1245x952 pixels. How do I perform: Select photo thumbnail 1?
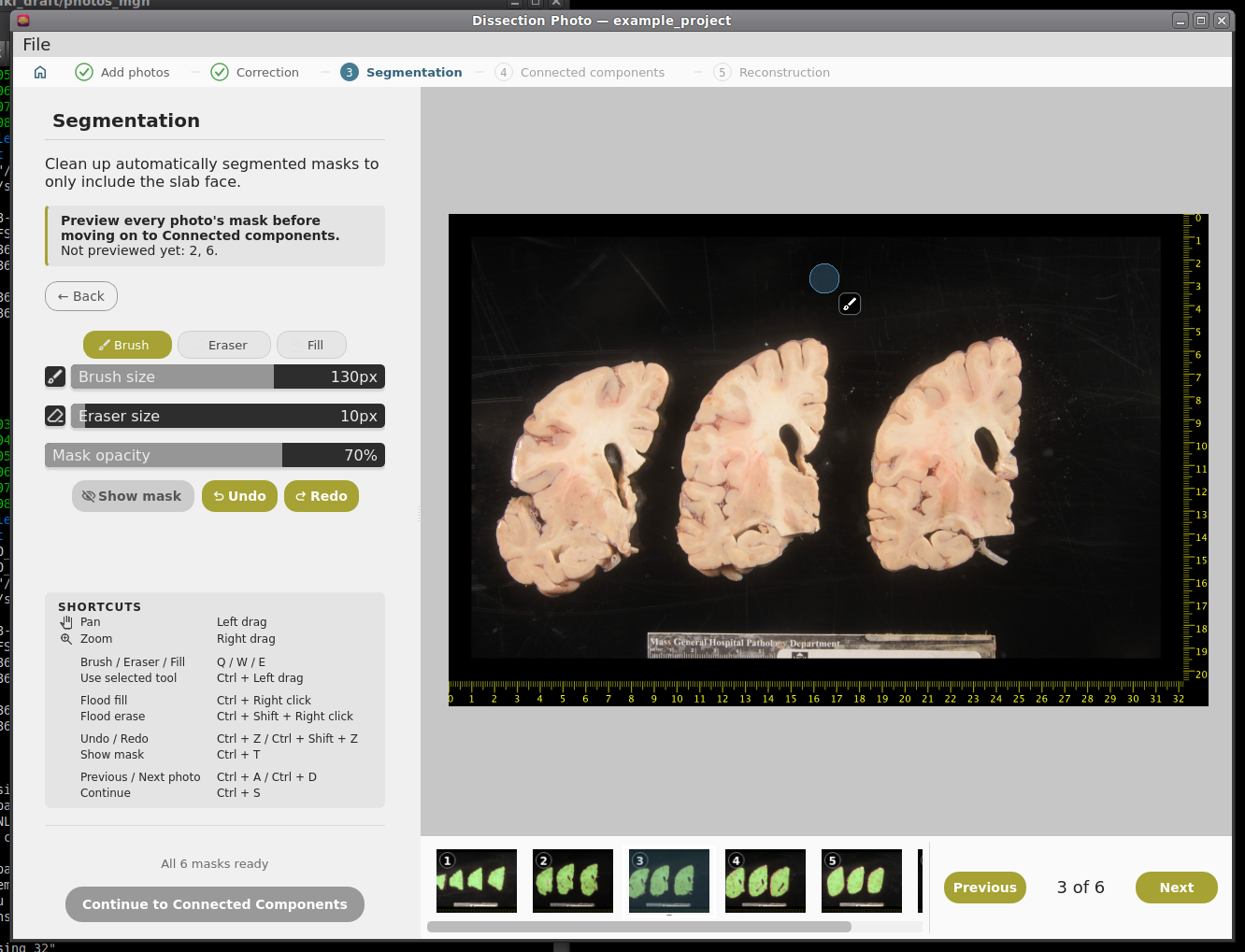(477, 881)
